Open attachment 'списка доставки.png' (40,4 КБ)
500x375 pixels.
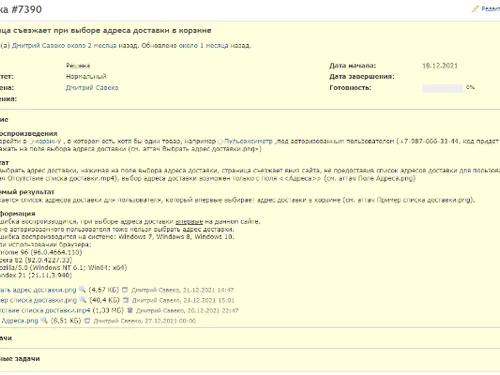pos(38,300)
